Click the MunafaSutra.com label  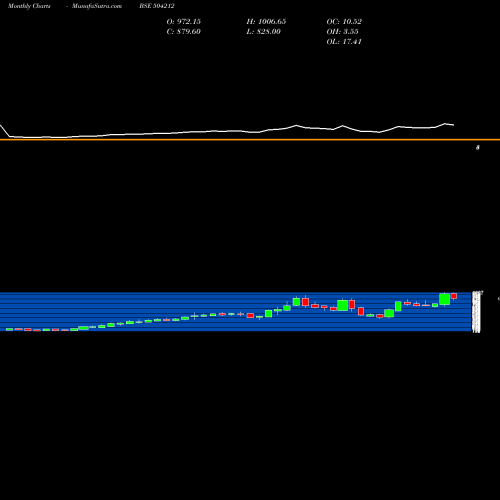[97, 6]
